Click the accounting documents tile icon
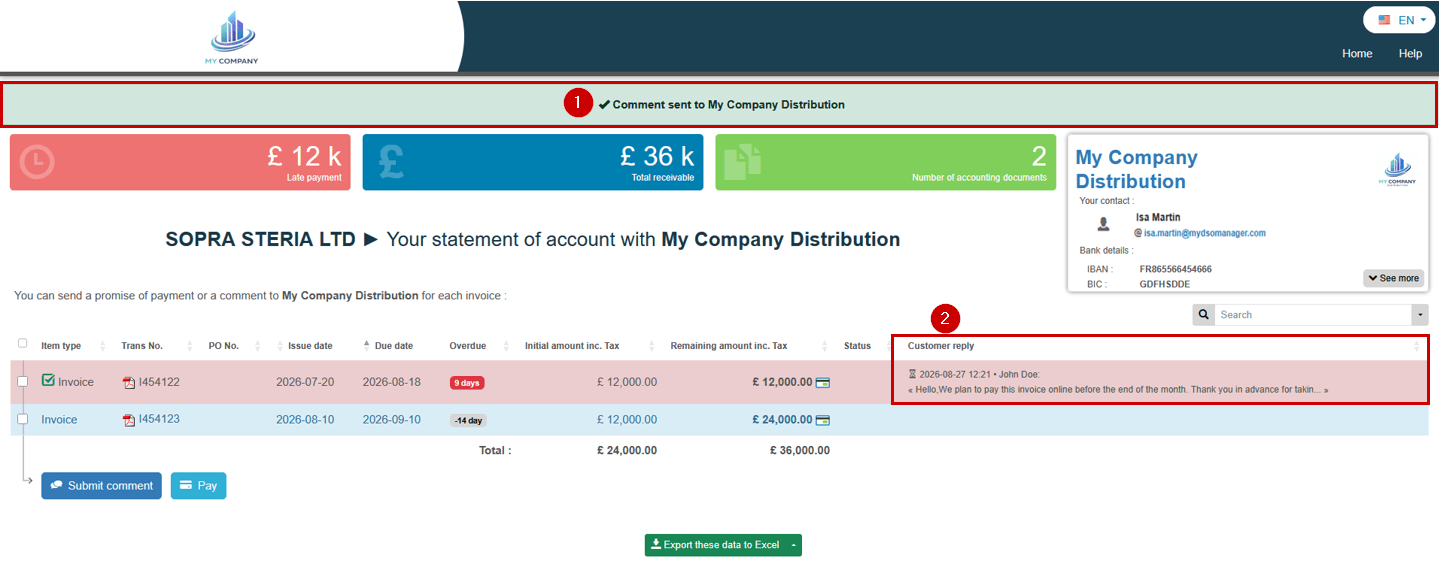 [x=742, y=162]
